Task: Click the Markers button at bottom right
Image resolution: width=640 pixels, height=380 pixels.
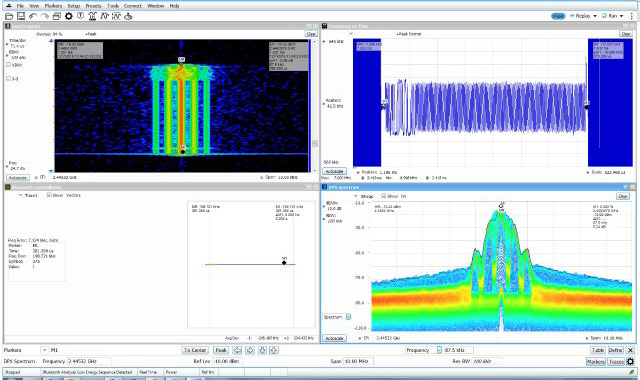Action: point(596,362)
